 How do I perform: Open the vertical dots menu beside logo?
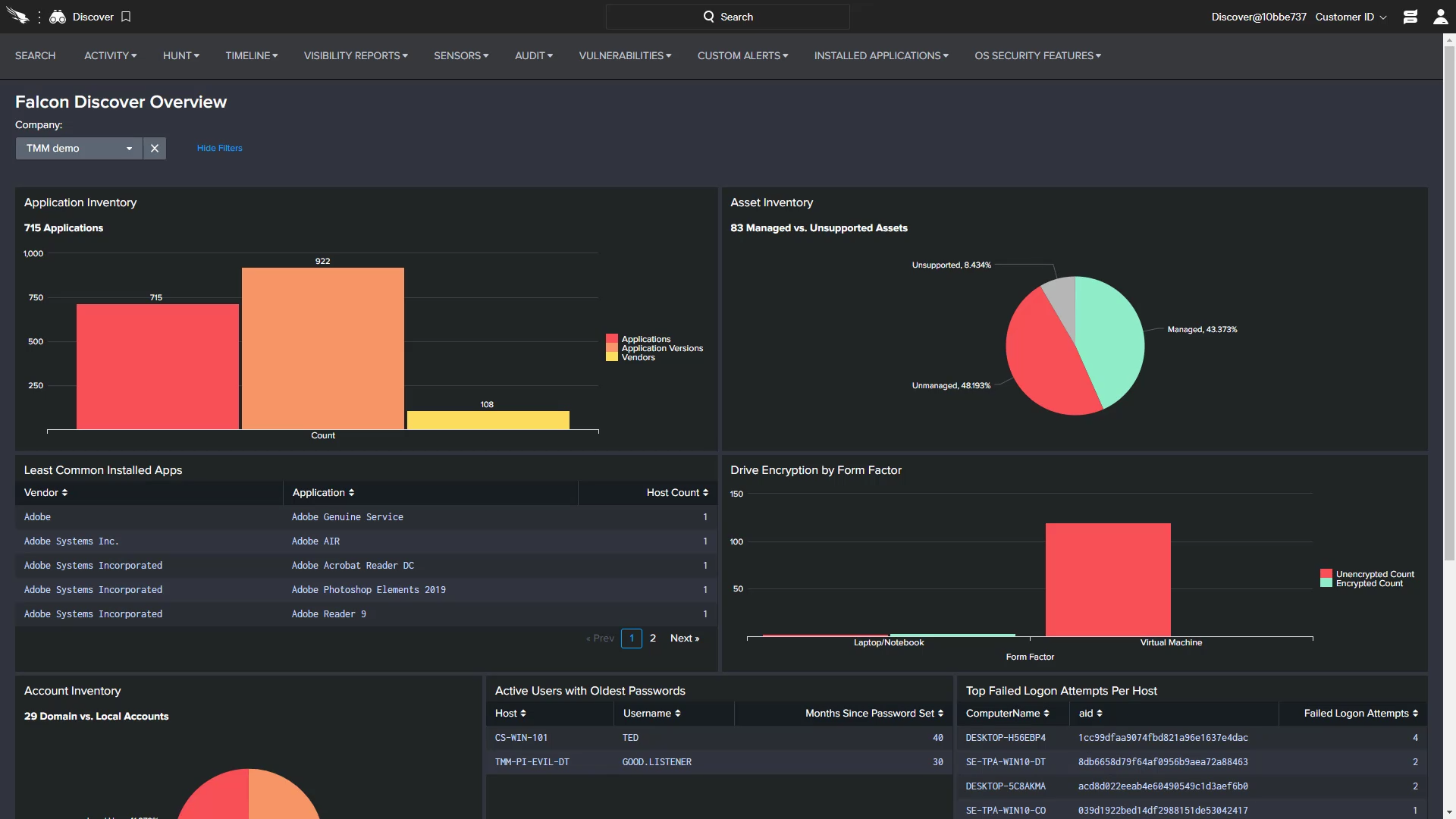point(39,17)
